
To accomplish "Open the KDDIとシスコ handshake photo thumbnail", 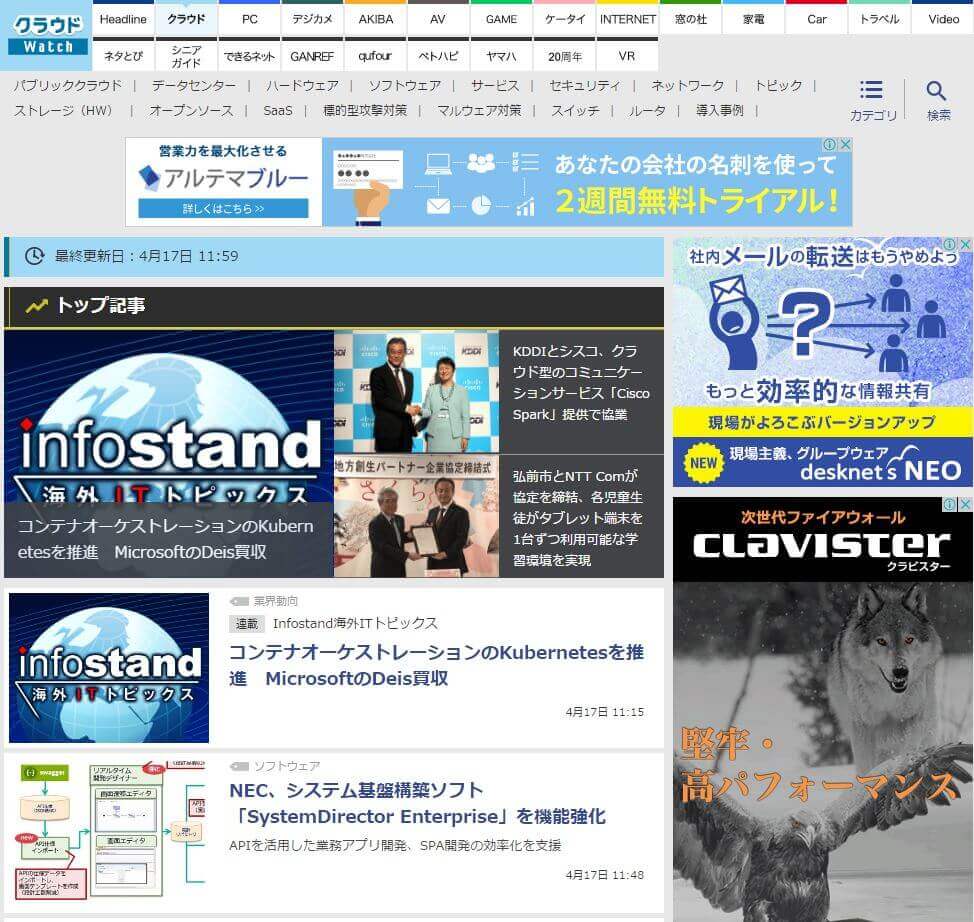I will 416,391.
